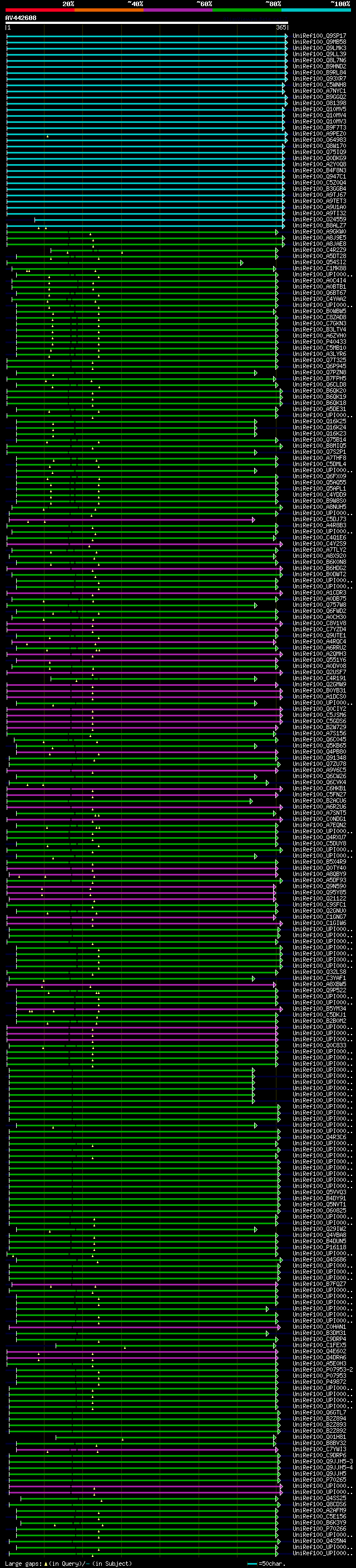Select the UniRef100_P70265 label
The height and width of the screenshot is (1568, 356).
(319, 1479)
